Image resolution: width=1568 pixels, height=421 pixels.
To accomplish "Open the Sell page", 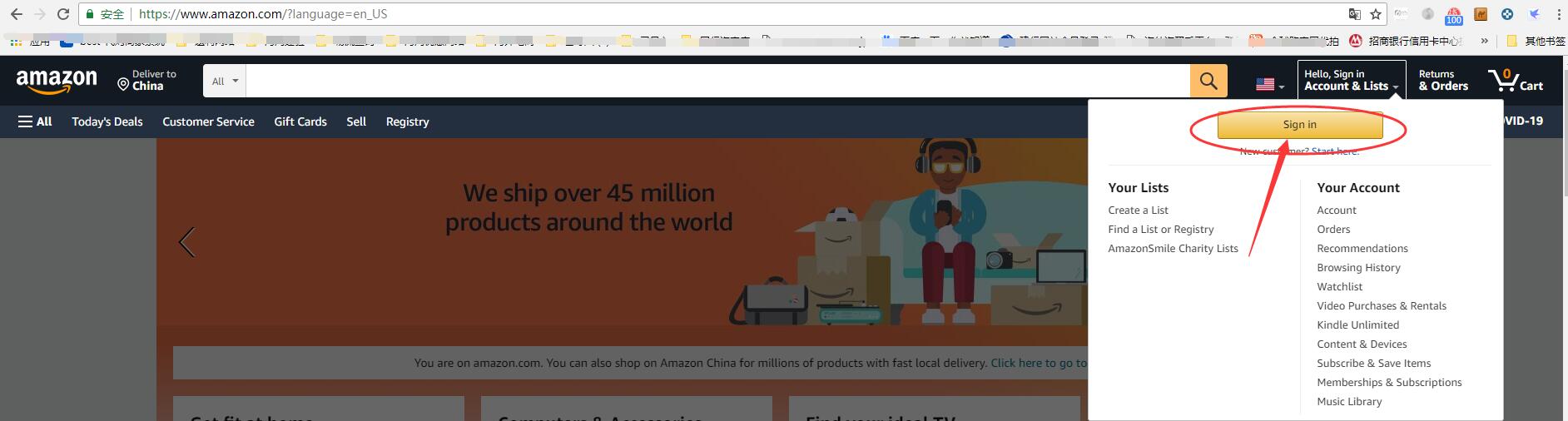I will [x=356, y=121].
